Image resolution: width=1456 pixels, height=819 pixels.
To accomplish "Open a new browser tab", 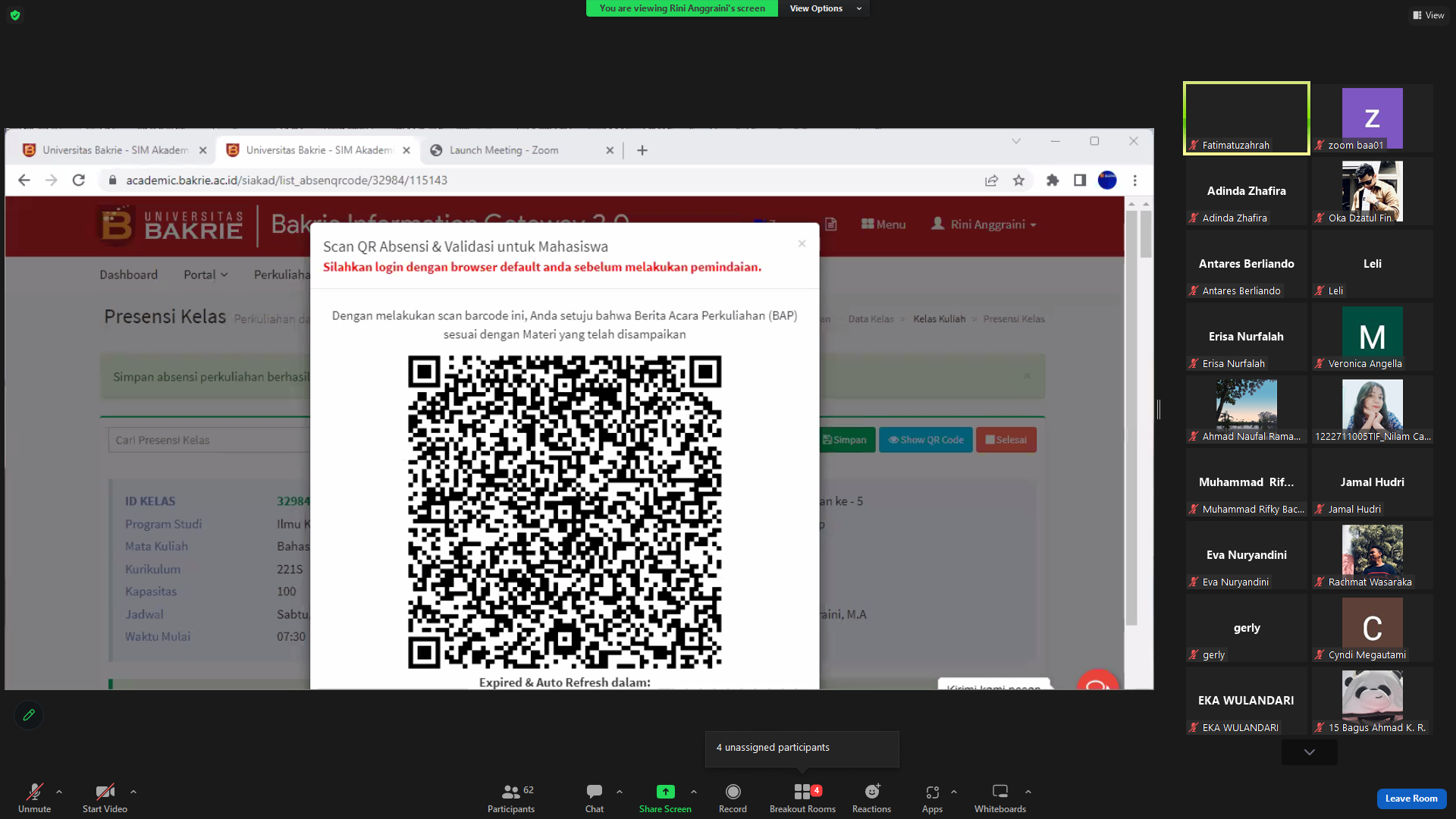I will [642, 150].
